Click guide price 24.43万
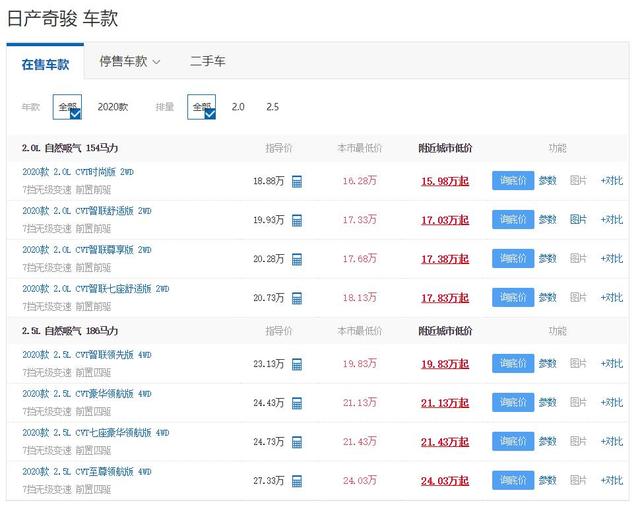640x507 pixels. click(x=269, y=403)
